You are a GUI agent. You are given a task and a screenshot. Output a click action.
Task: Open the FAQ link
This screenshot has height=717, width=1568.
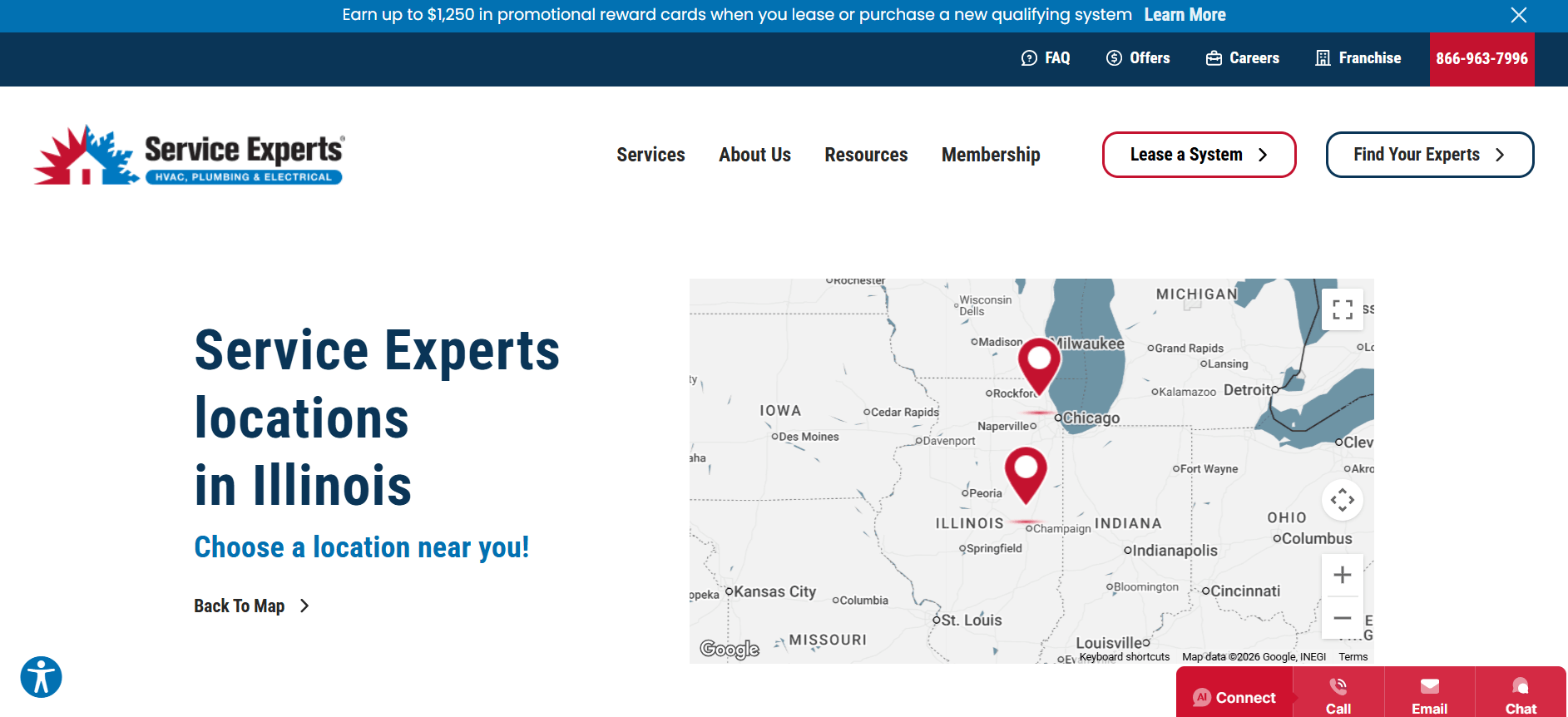[1046, 58]
